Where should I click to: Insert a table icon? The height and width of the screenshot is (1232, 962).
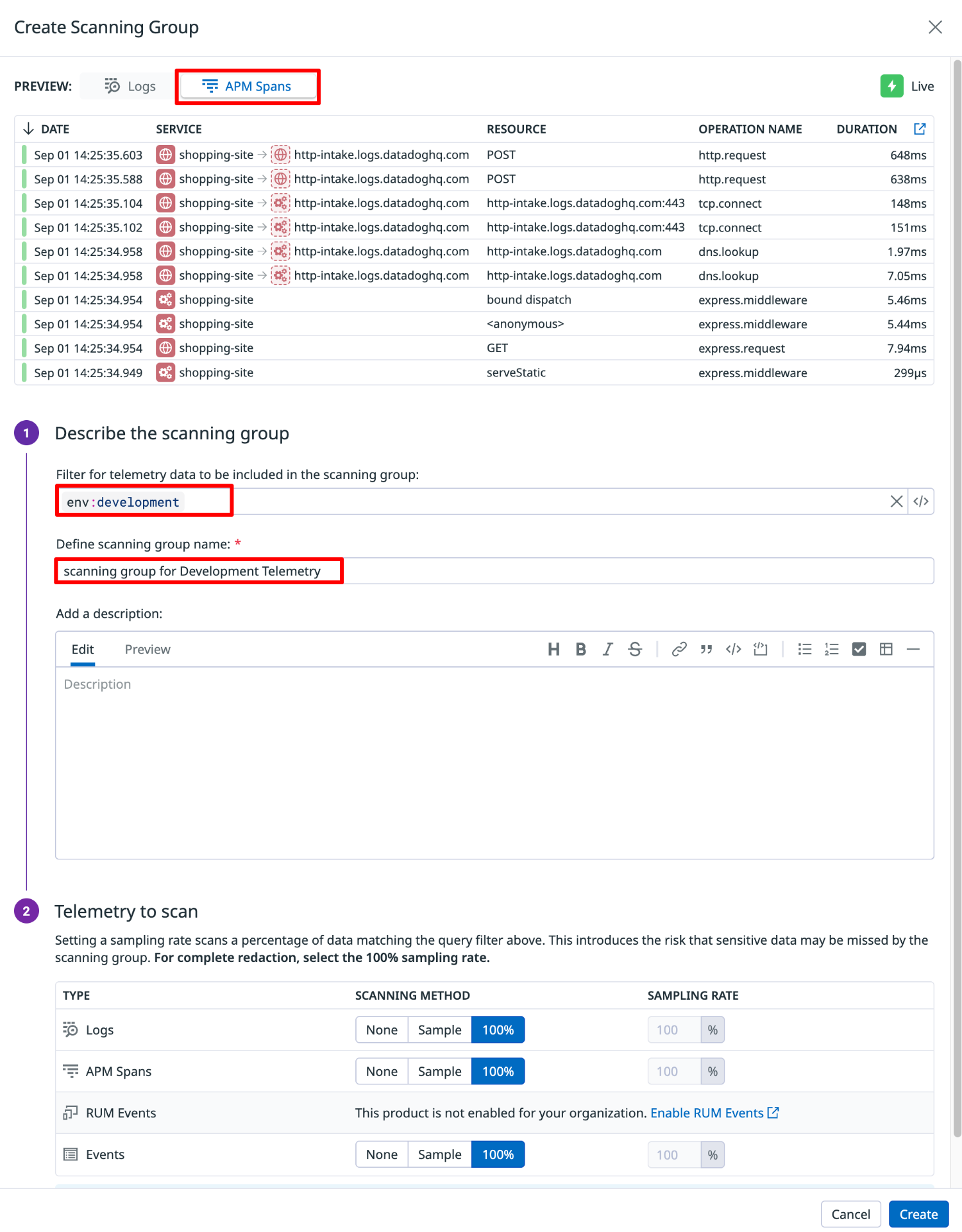(x=886, y=649)
